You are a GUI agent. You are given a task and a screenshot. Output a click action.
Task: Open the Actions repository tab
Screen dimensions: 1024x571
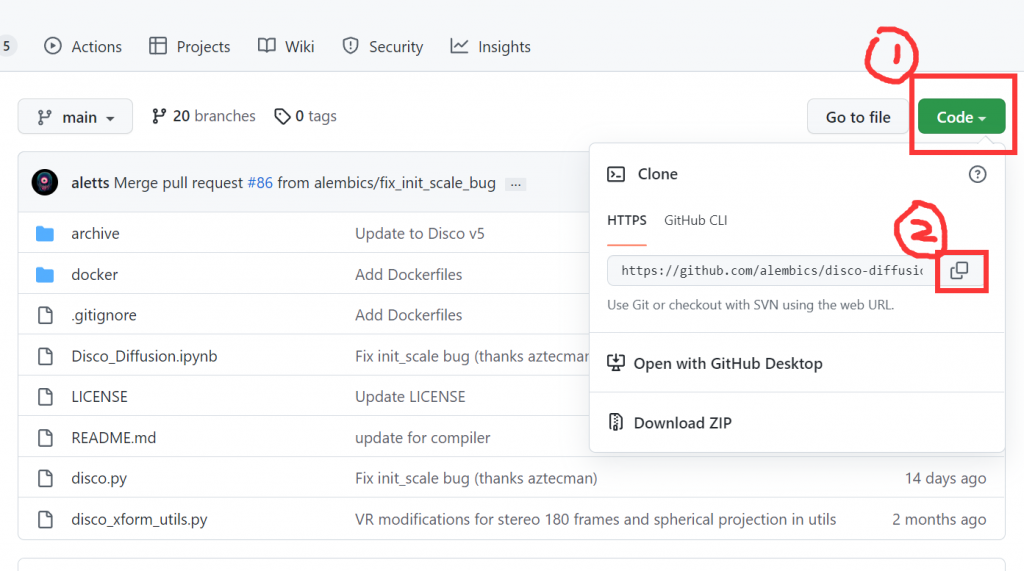pos(83,46)
